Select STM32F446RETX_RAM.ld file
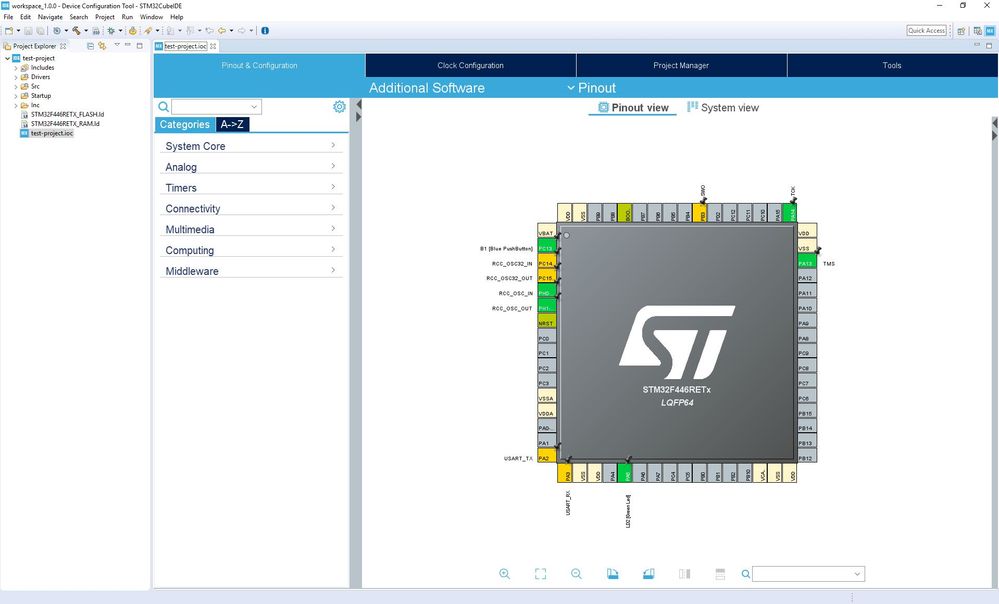Viewport: 999px width, 604px height. pos(65,124)
